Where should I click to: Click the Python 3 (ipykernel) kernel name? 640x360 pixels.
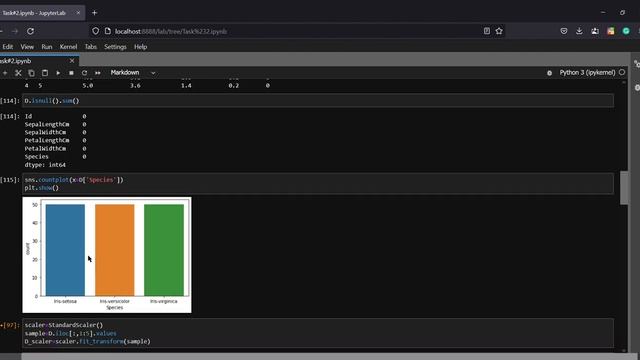click(587, 72)
